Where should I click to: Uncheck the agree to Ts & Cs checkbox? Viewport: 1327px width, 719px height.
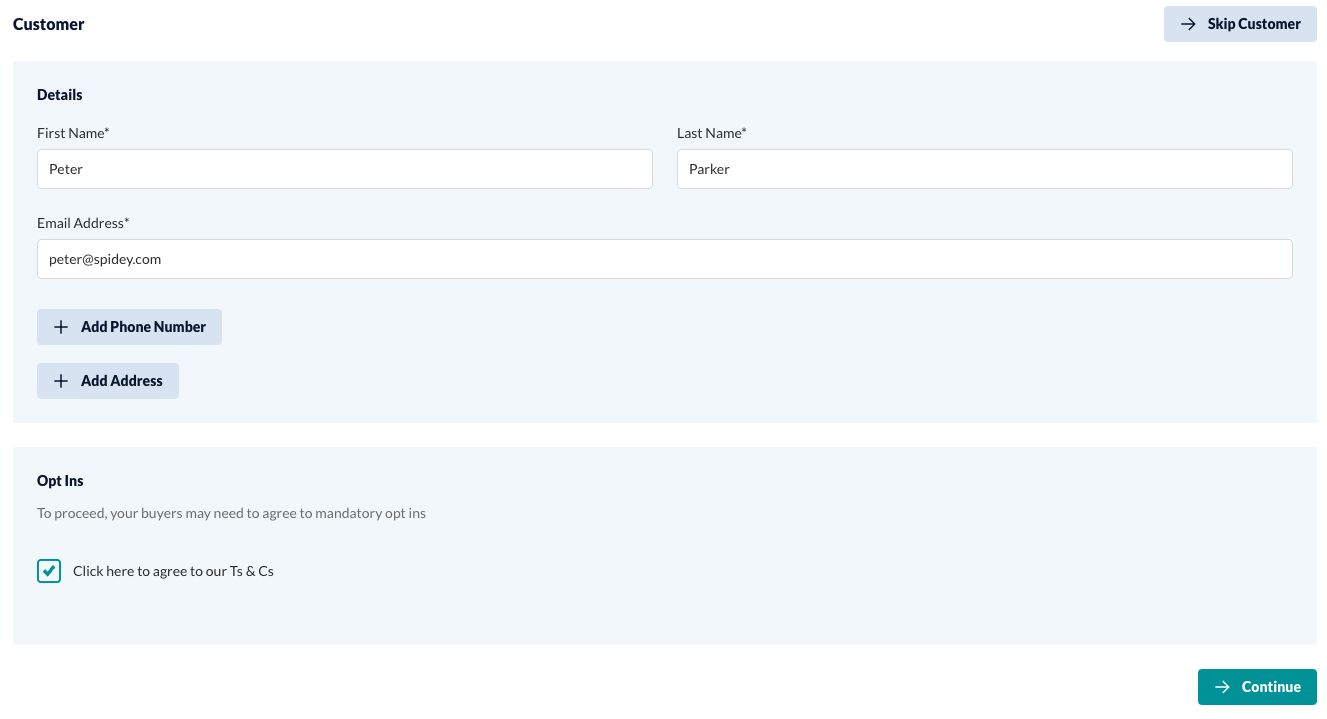49,571
